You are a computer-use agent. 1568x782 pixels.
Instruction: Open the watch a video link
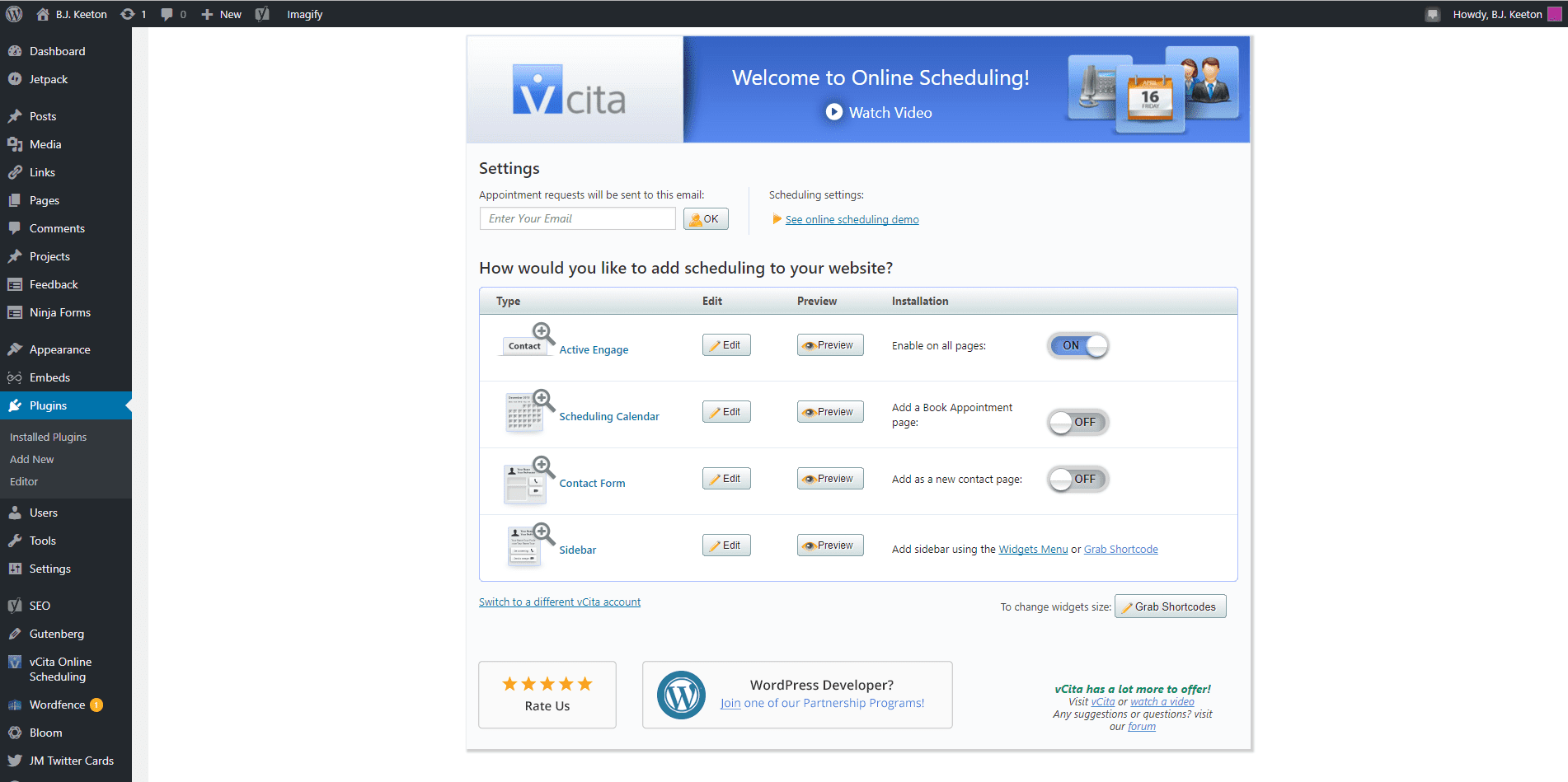tap(1162, 702)
